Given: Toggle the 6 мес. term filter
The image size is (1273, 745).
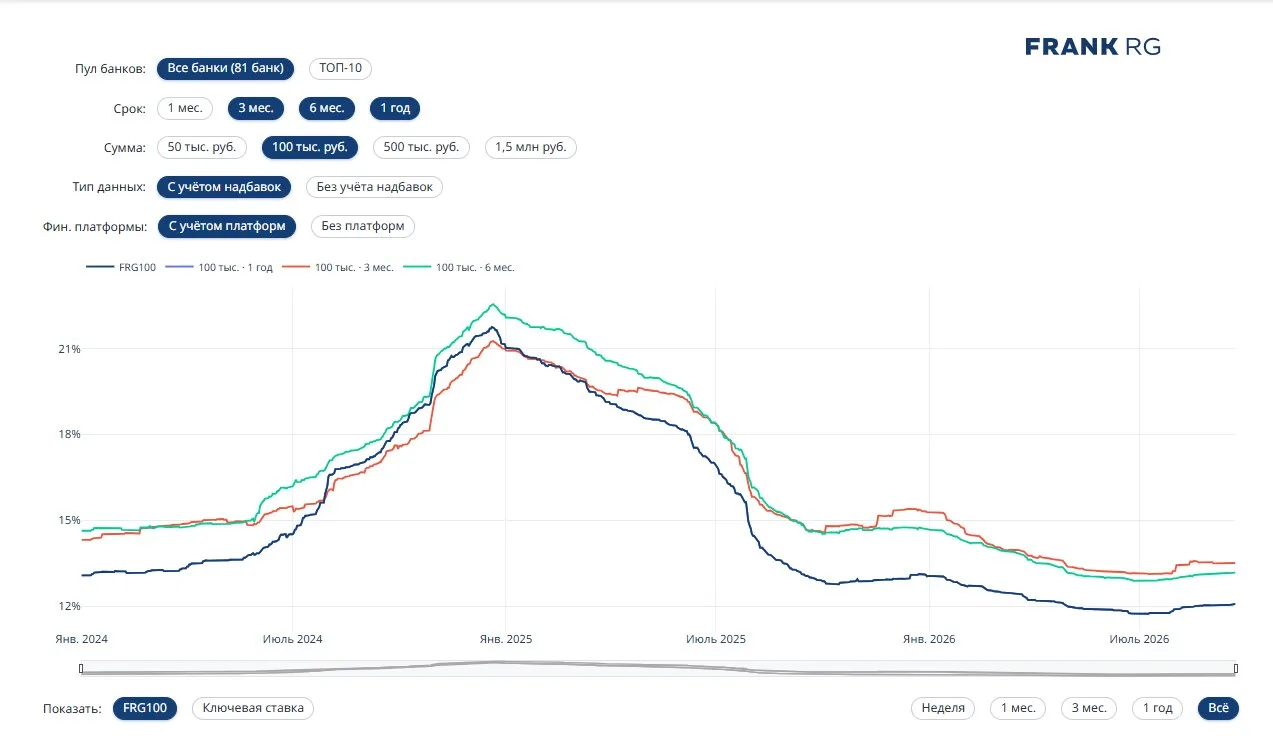Looking at the screenshot, I should pyautogui.click(x=327, y=108).
